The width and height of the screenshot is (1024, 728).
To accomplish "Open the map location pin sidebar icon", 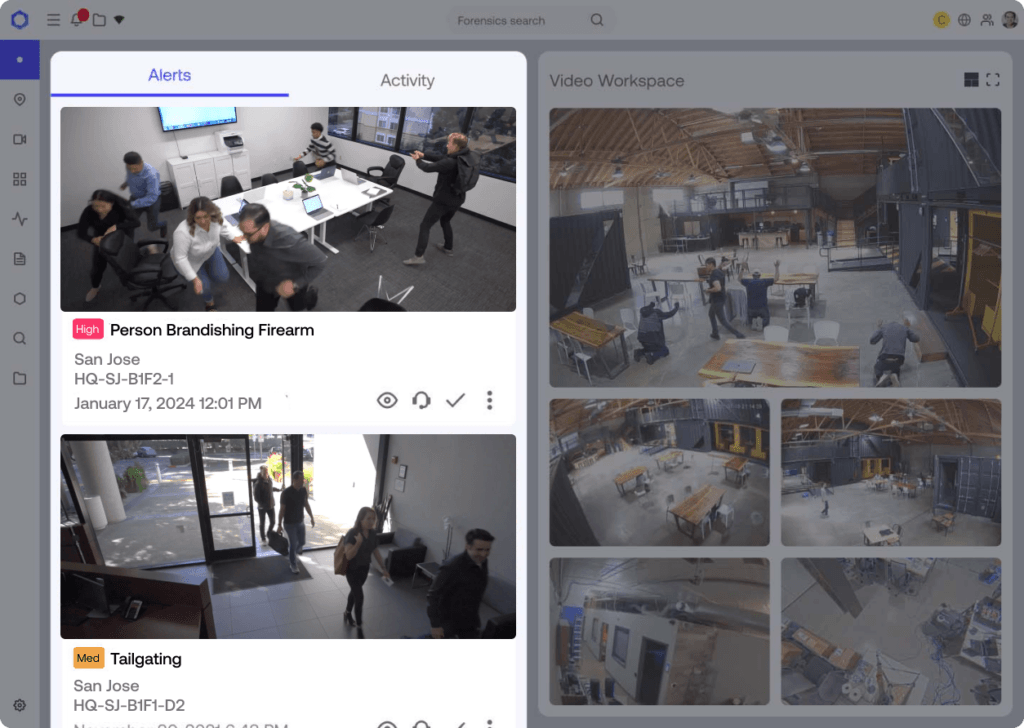I will coord(20,99).
